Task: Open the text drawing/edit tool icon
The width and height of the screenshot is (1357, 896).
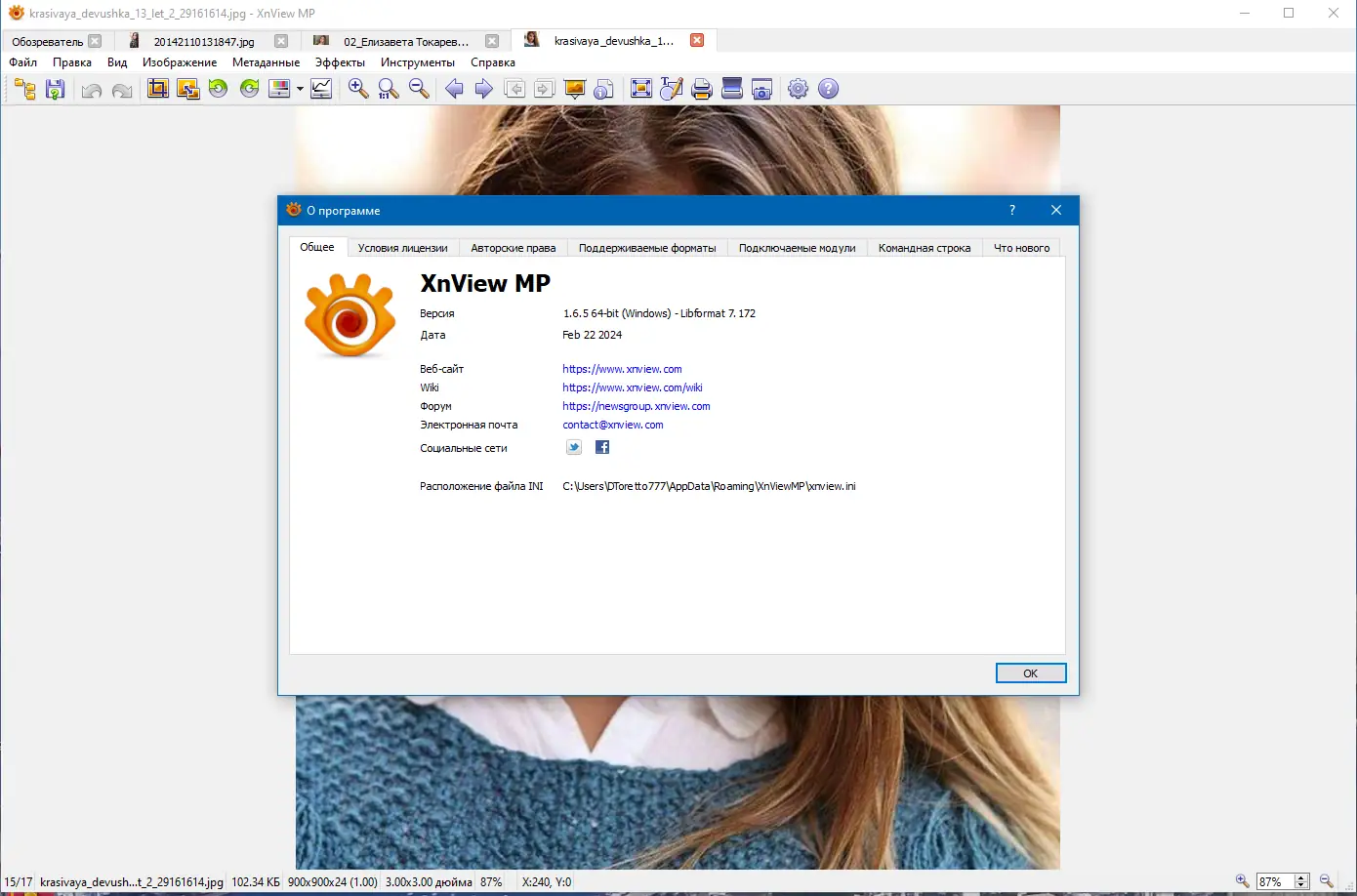Action: [x=672, y=90]
